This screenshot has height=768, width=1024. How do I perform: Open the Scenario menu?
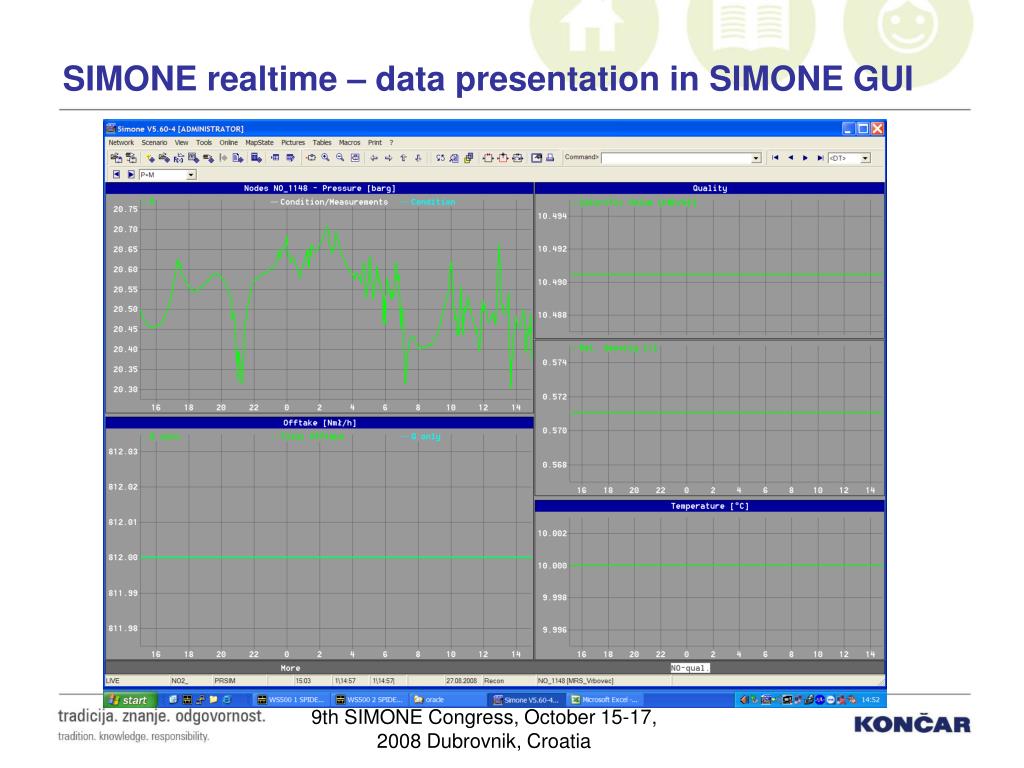point(154,142)
